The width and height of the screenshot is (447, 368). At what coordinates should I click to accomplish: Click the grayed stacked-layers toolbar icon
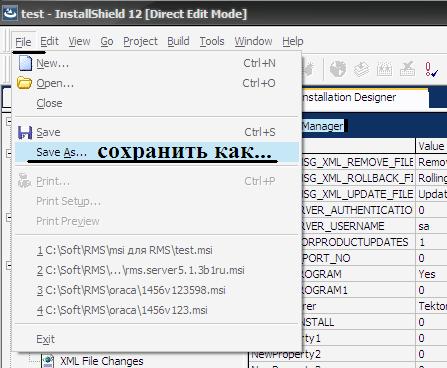point(361,69)
